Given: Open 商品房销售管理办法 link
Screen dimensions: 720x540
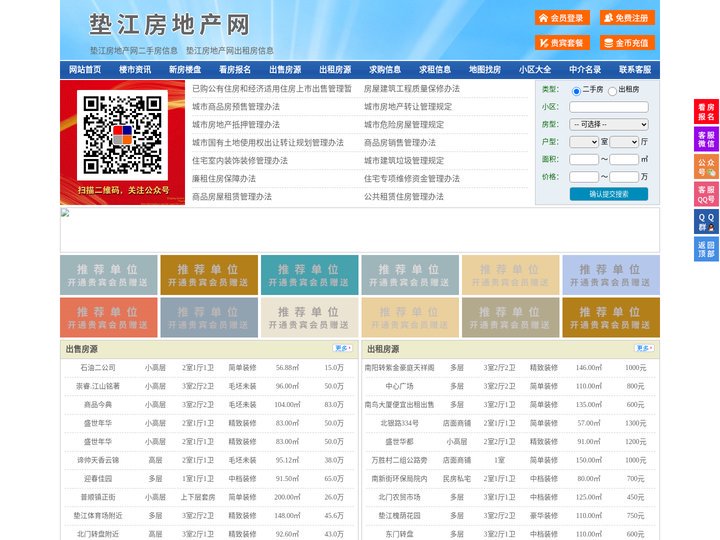Looking at the screenshot, I should click(400, 142).
